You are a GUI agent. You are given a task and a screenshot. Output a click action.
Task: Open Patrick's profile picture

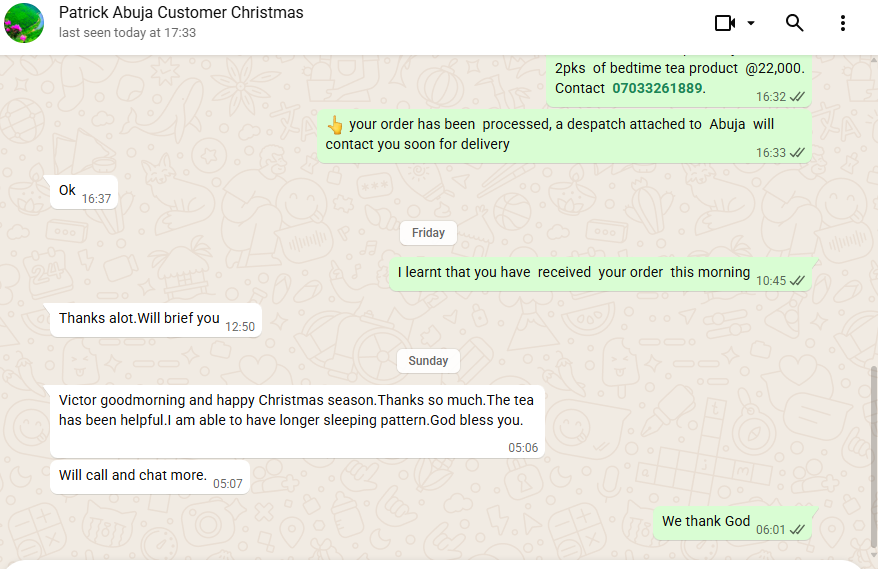24,23
